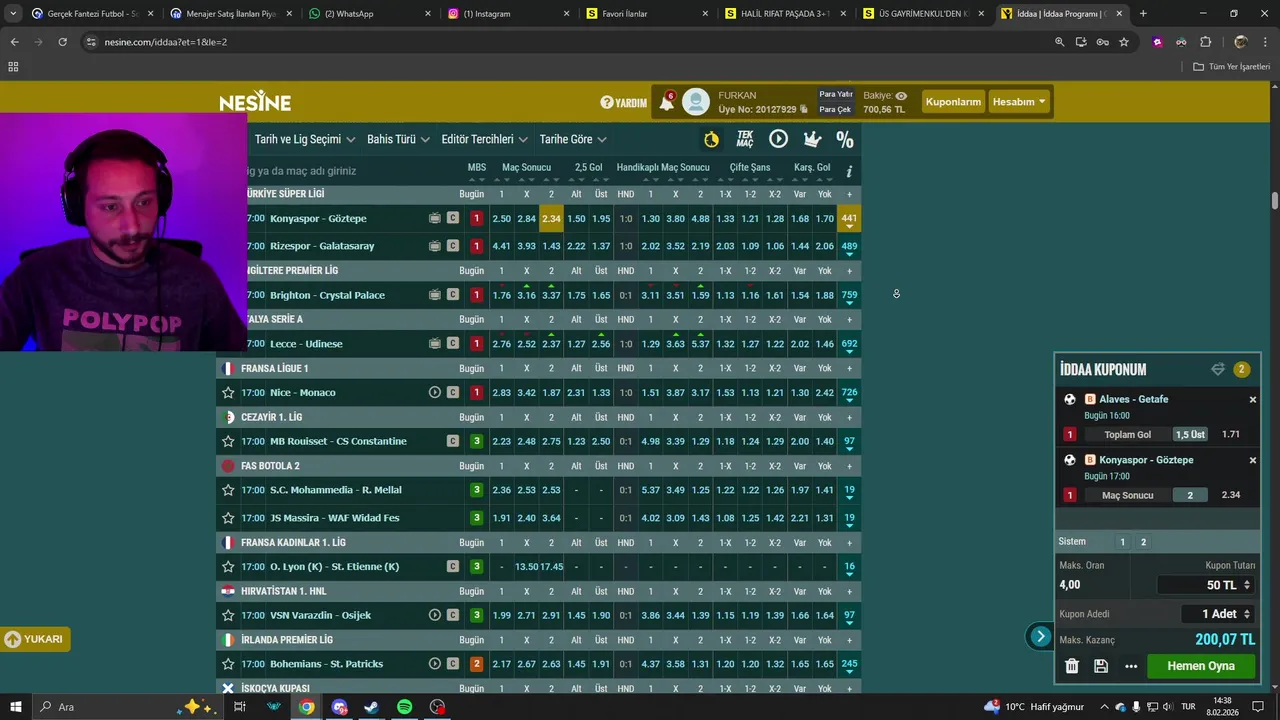Switch to the Instagram browser tab
This screenshot has width=1280, height=720.
(507, 14)
